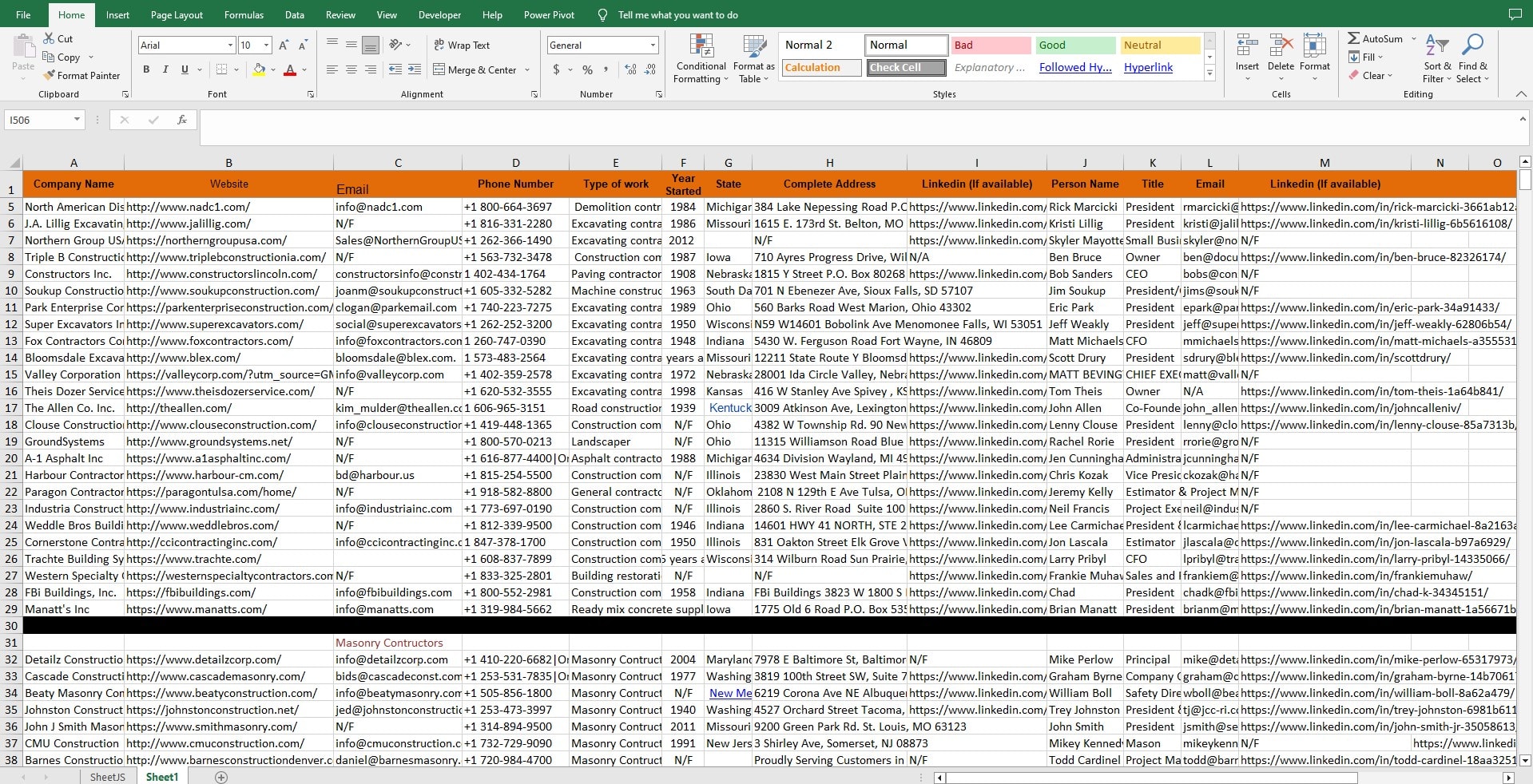Switch to the Insert tab
Viewport: 1533px width, 784px height.
pos(117,14)
